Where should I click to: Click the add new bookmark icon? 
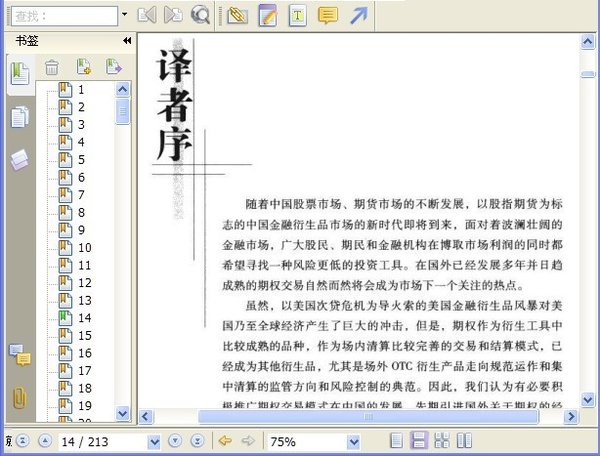83,67
